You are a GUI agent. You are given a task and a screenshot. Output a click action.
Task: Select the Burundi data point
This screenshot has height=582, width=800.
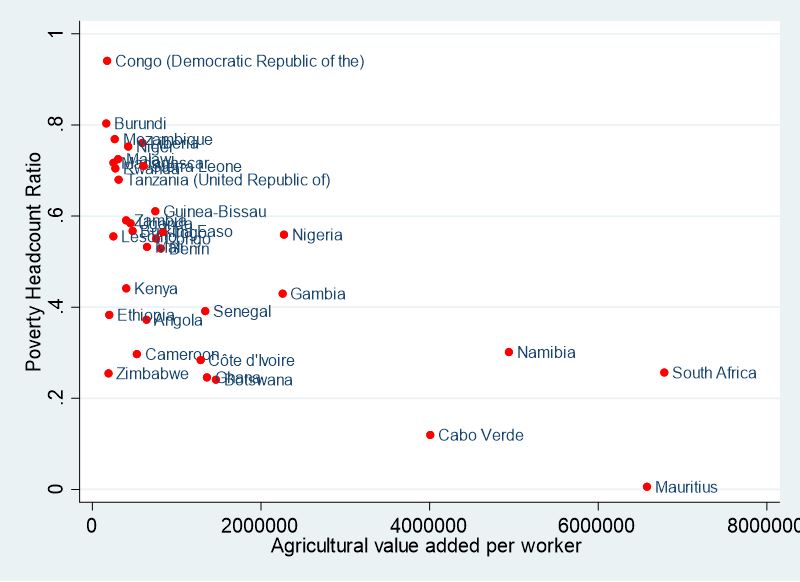[x=106, y=124]
